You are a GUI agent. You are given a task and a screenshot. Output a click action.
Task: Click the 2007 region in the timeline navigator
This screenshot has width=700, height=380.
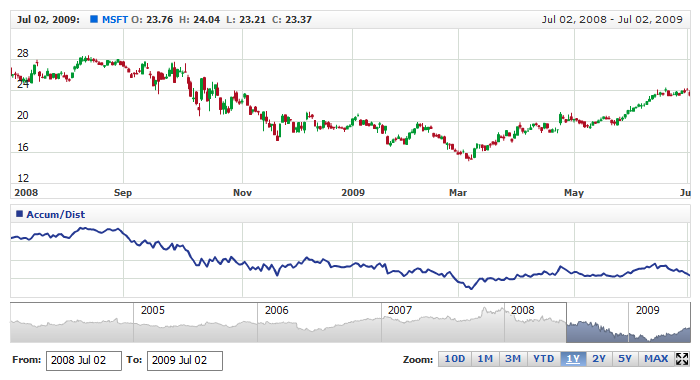pos(443,322)
